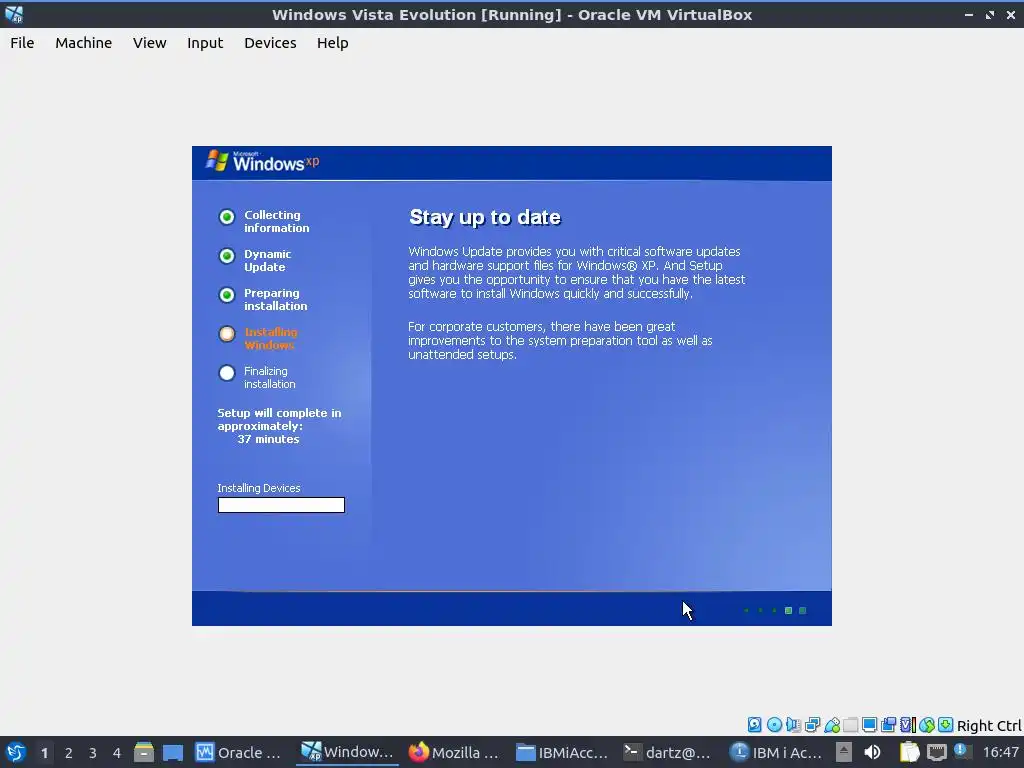The width and height of the screenshot is (1024, 768).
Task: Click the CPU virtualization status icon
Action: pyautogui.click(x=908, y=724)
